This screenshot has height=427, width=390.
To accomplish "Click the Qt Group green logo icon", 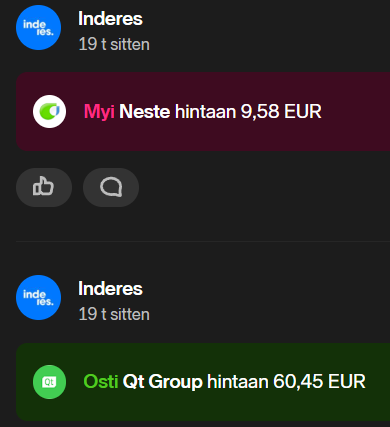I will click(x=49, y=382).
